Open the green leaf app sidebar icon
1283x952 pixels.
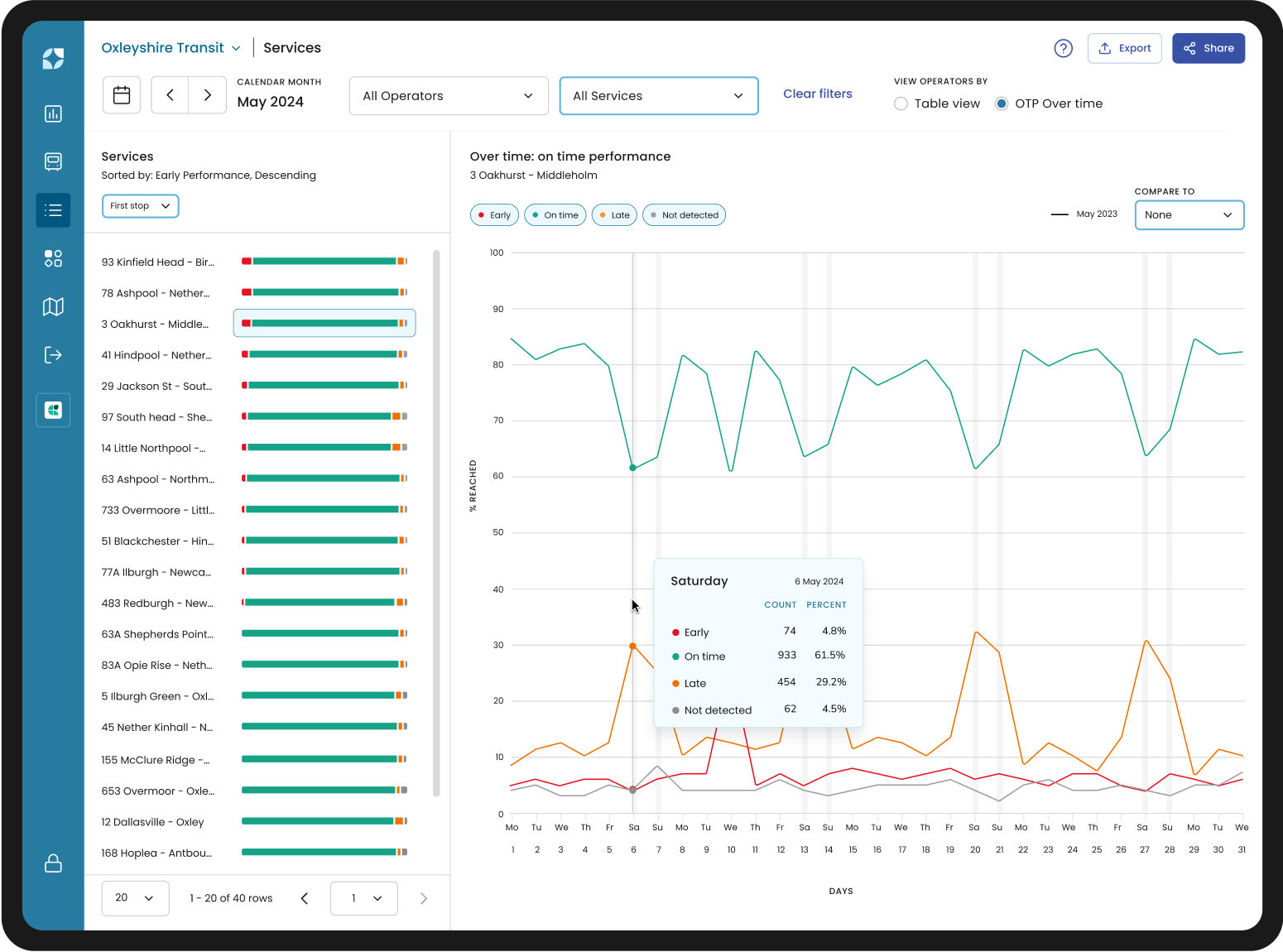53,410
